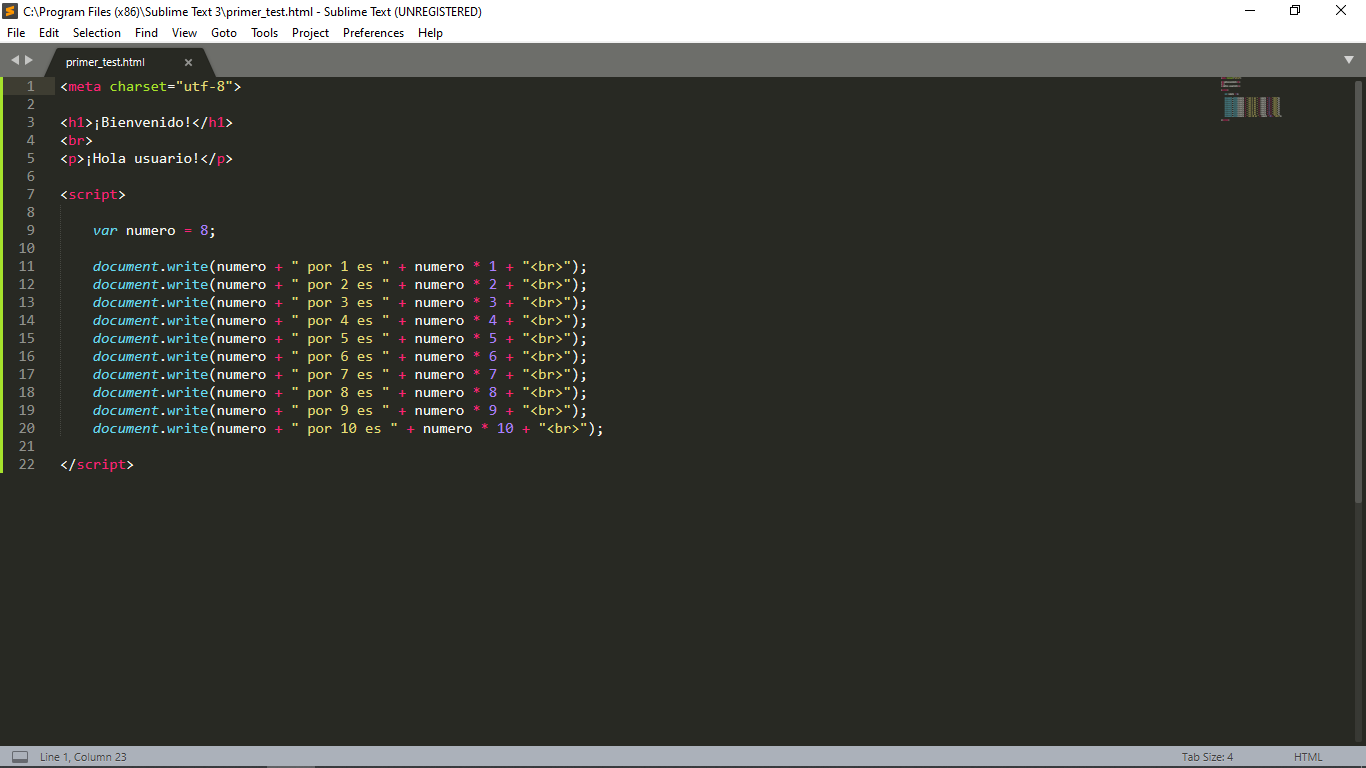Viewport: 1366px width, 768px height.
Task: Click the 'utf-8' attribute value
Action: tap(204, 87)
